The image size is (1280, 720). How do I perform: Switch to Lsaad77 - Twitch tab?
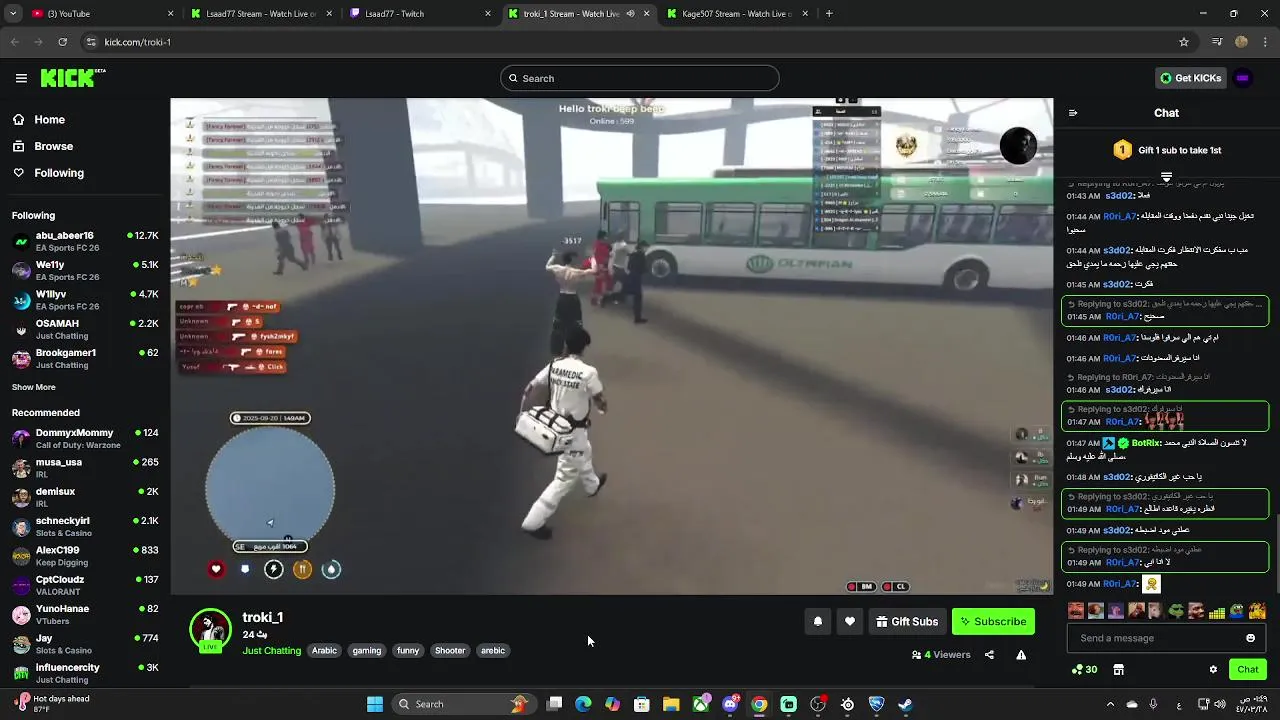pyautogui.click(x=419, y=14)
